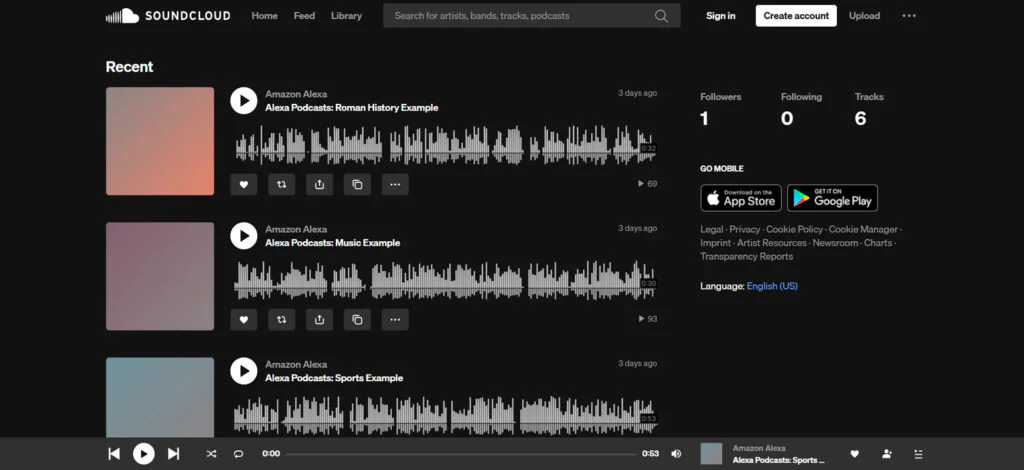This screenshot has width=1024, height=470.
Task: Open Imprint link
Action: pyautogui.click(x=716, y=243)
